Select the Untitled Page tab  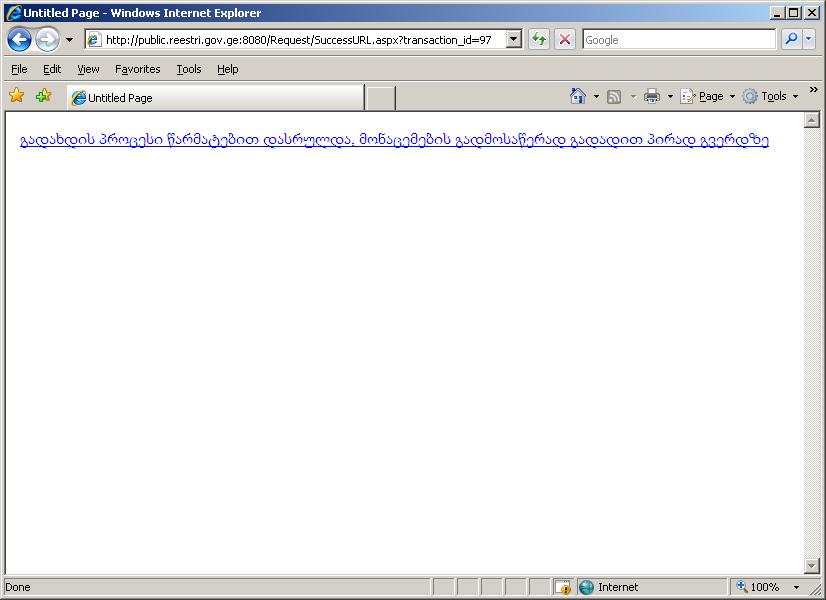tap(214, 98)
